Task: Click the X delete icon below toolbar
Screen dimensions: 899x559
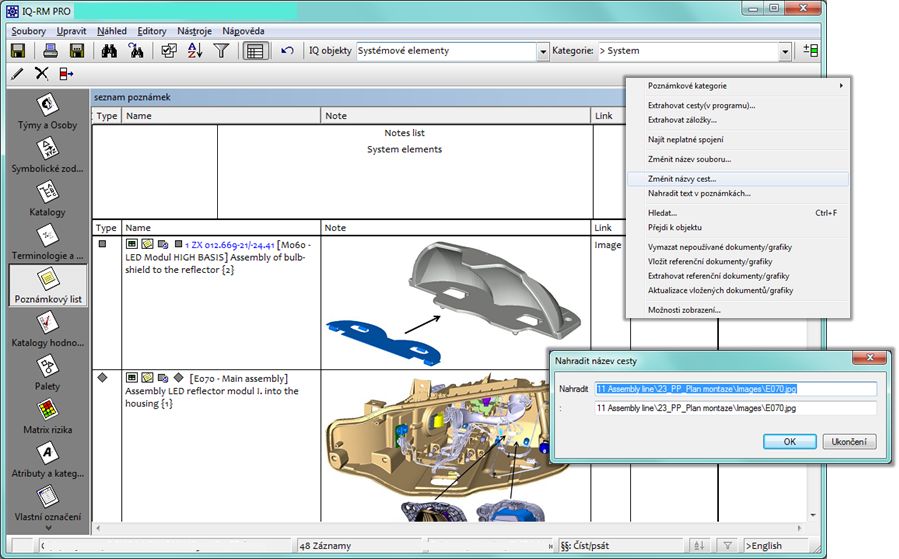Action: (41, 73)
